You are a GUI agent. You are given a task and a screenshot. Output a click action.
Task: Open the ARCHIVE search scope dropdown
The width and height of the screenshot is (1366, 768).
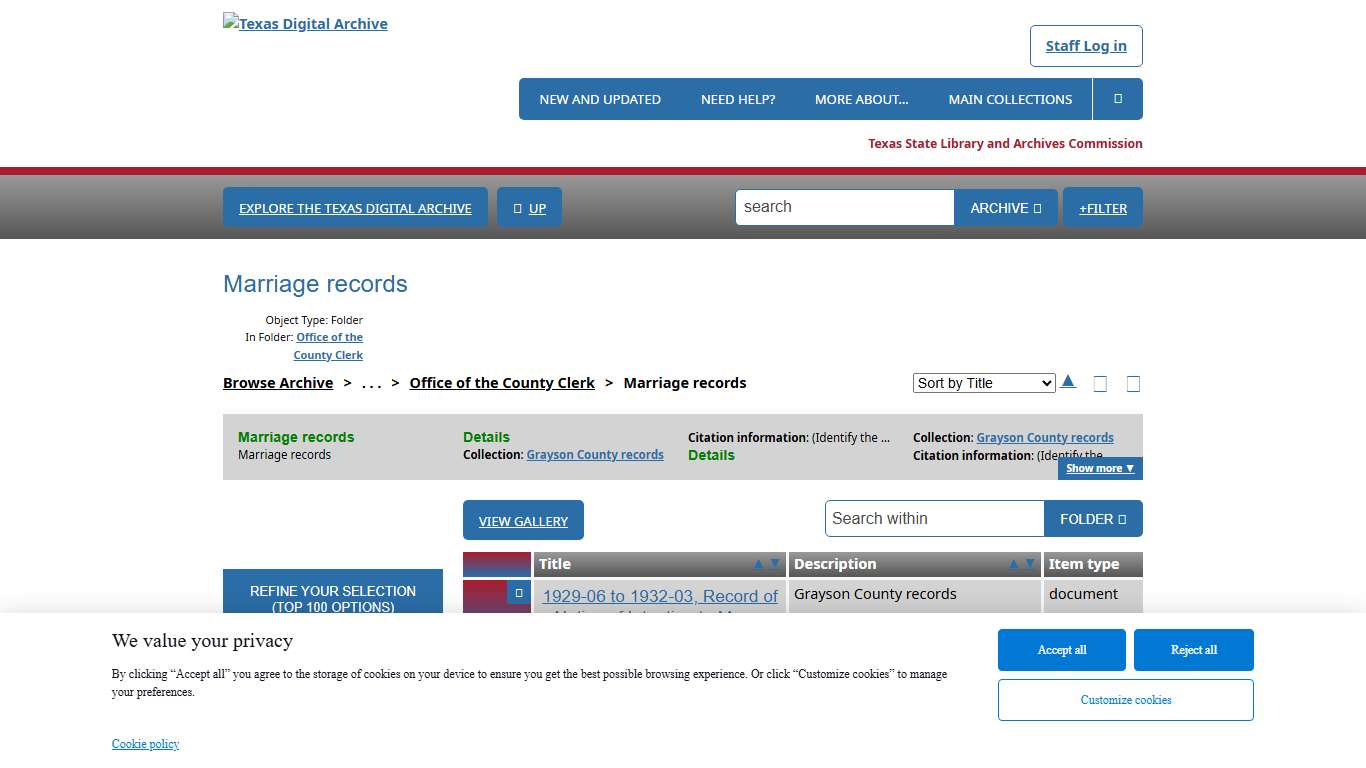(1005, 207)
